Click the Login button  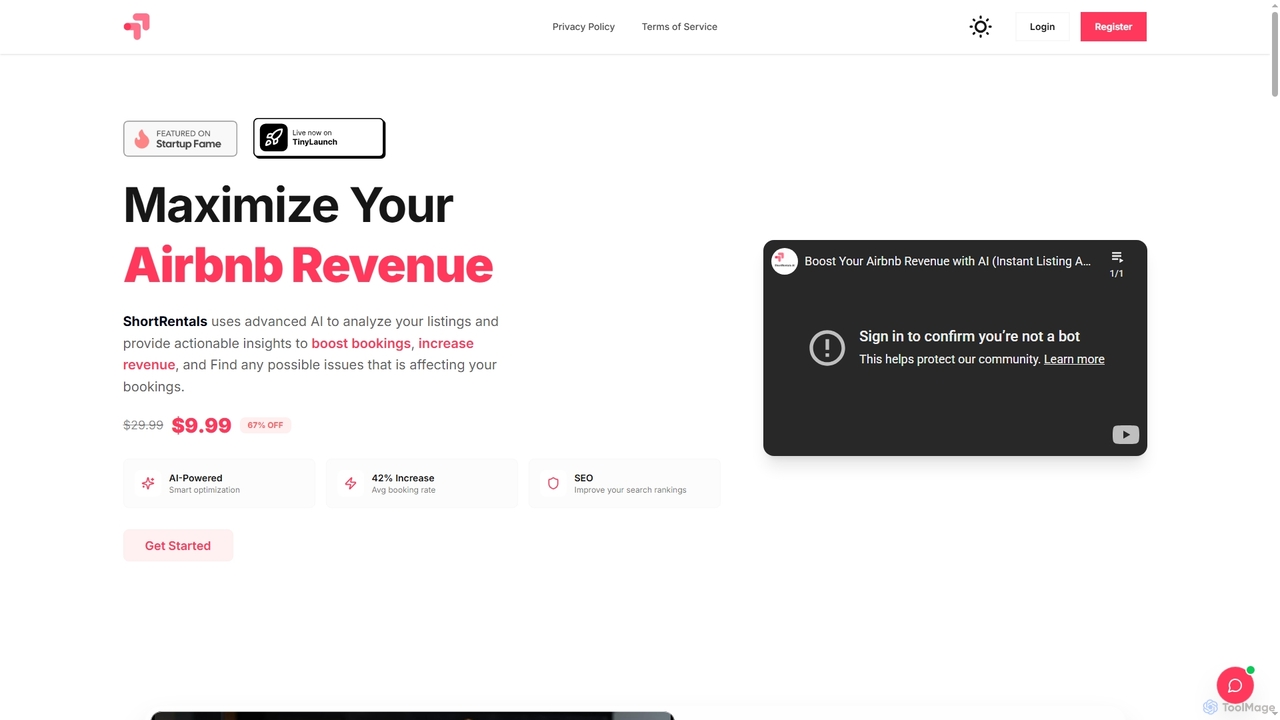(x=1042, y=27)
